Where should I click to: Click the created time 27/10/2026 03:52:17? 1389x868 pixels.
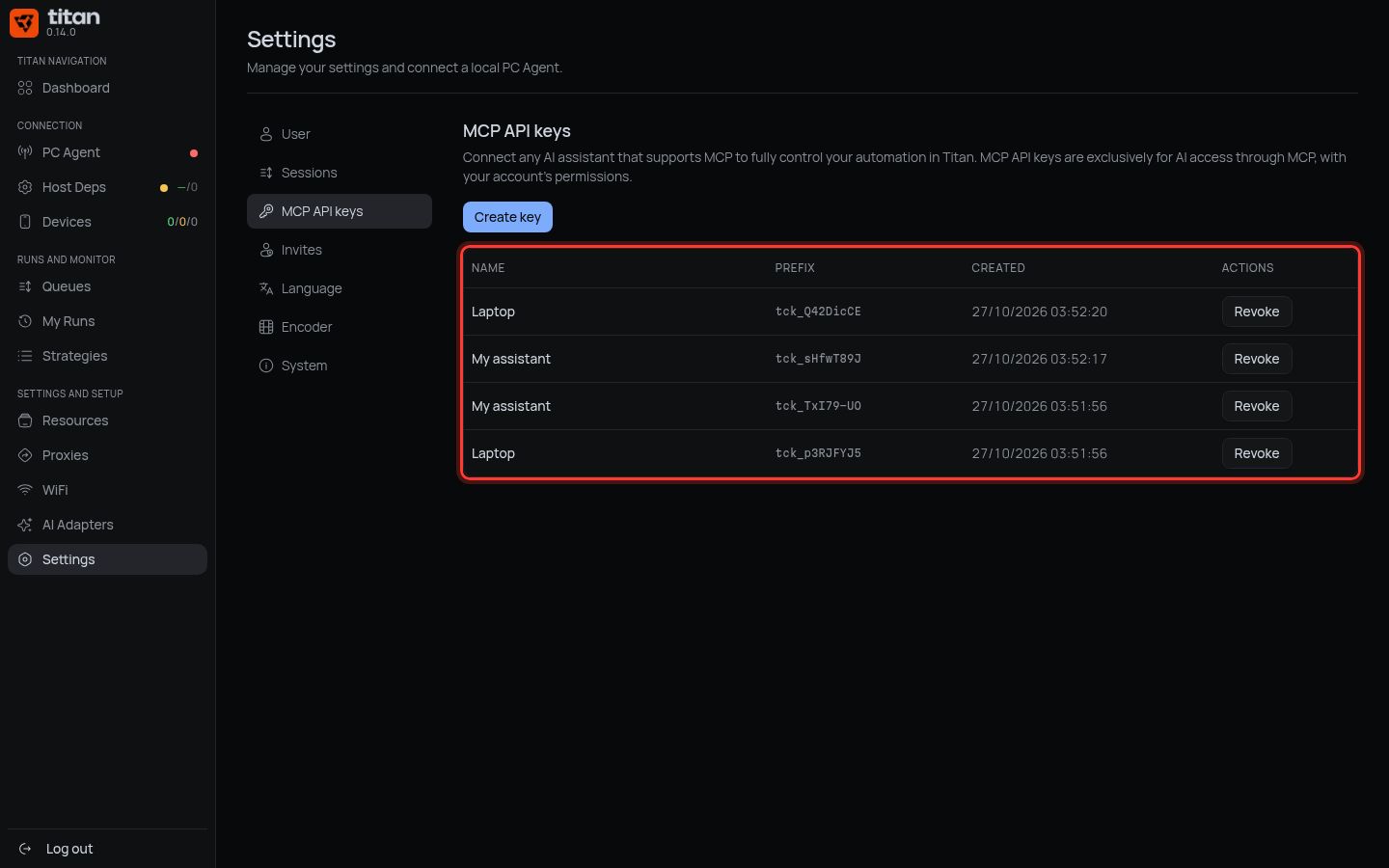tap(1040, 359)
